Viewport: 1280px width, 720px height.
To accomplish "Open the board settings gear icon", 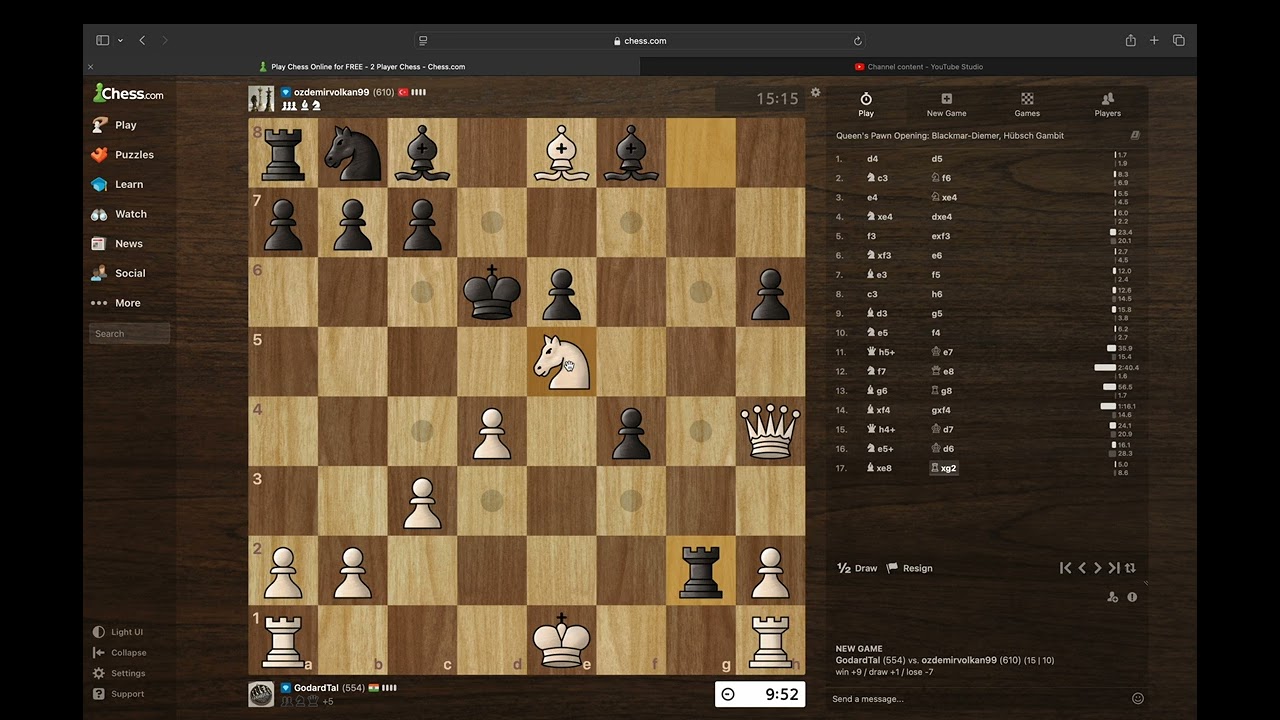I will [x=815, y=92].
